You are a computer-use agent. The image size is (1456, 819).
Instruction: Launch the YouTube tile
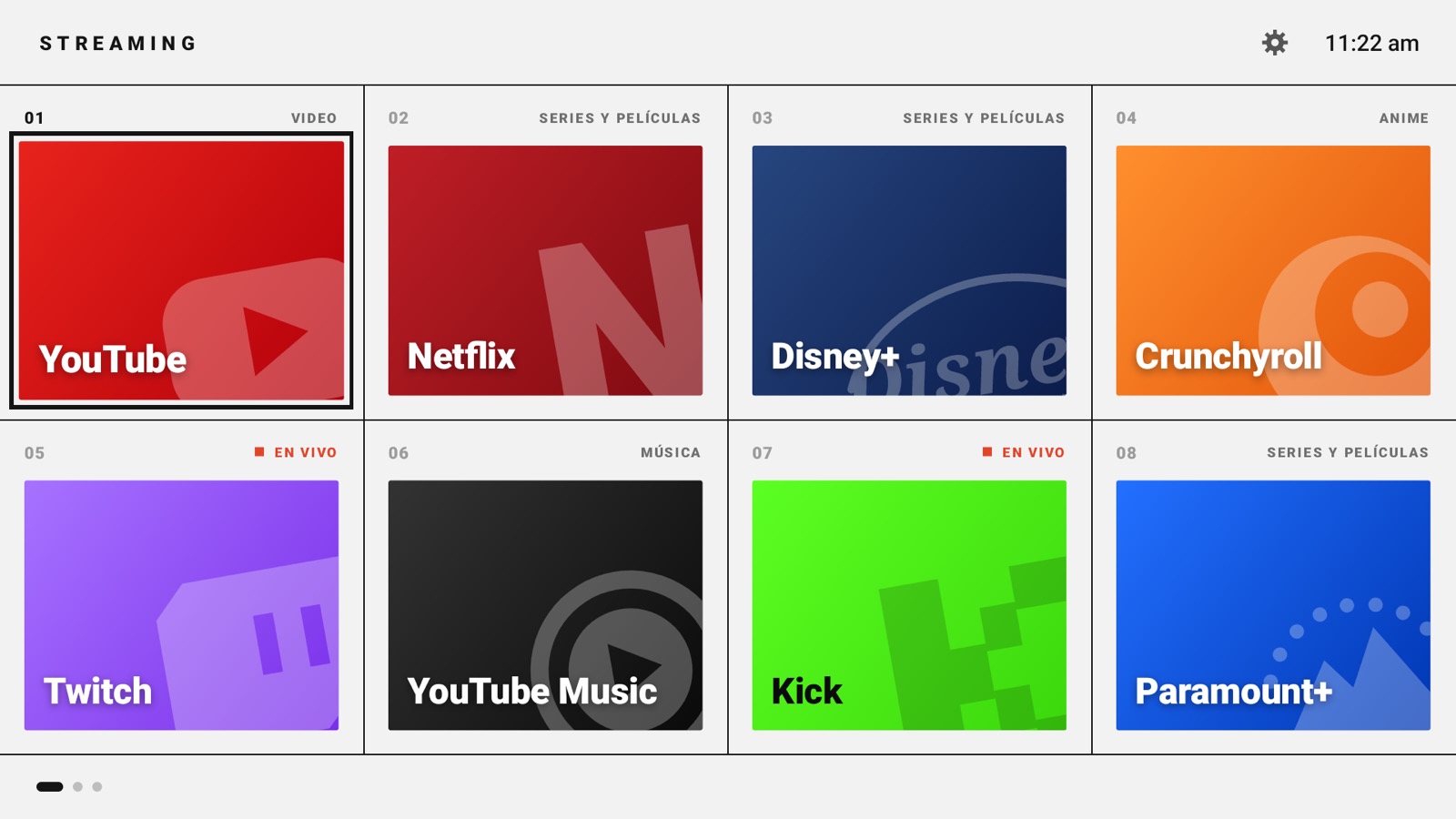pyautogui.click(x=181, y=270)
